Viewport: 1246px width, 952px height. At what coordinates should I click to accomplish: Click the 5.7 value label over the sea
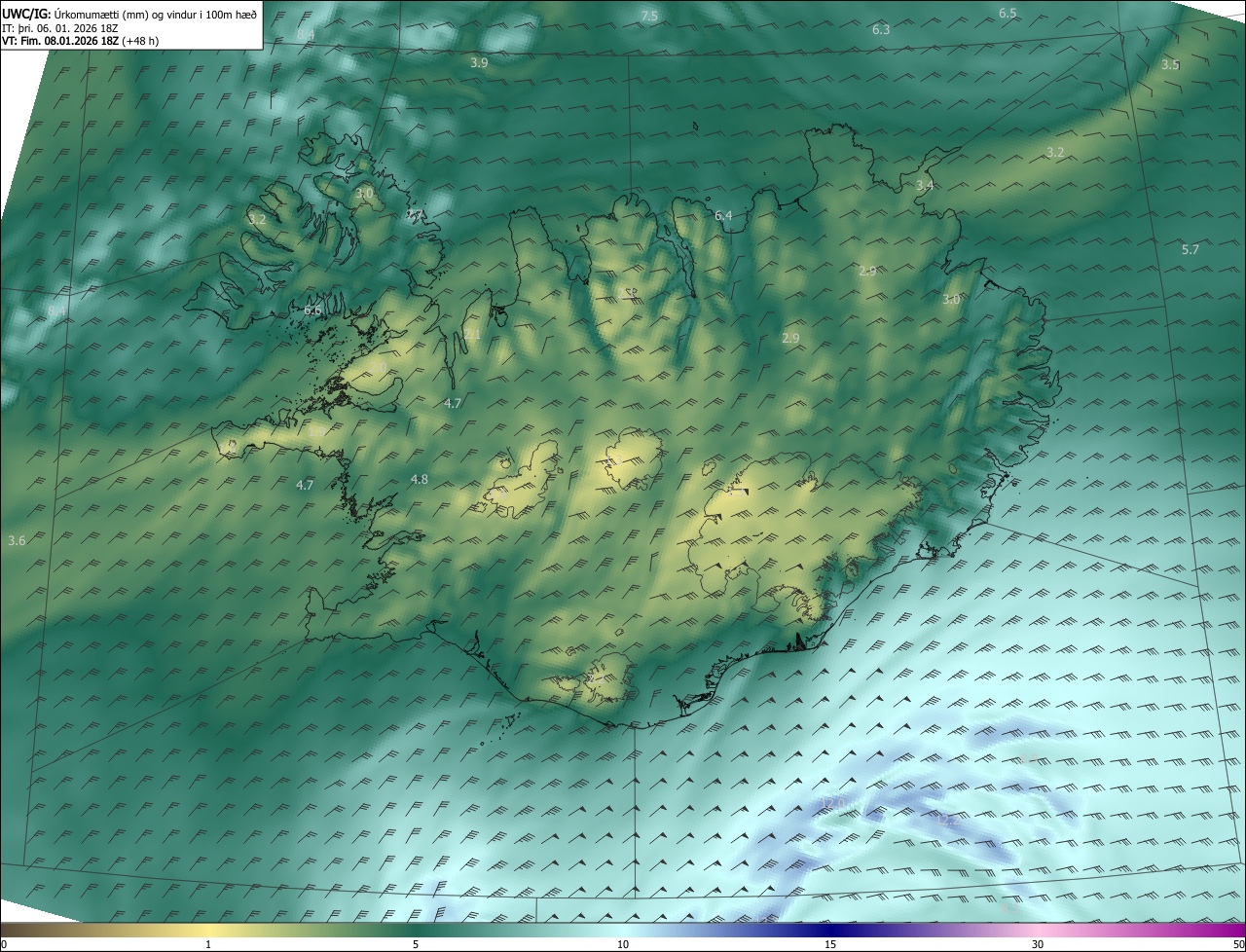pos(1191,250)
